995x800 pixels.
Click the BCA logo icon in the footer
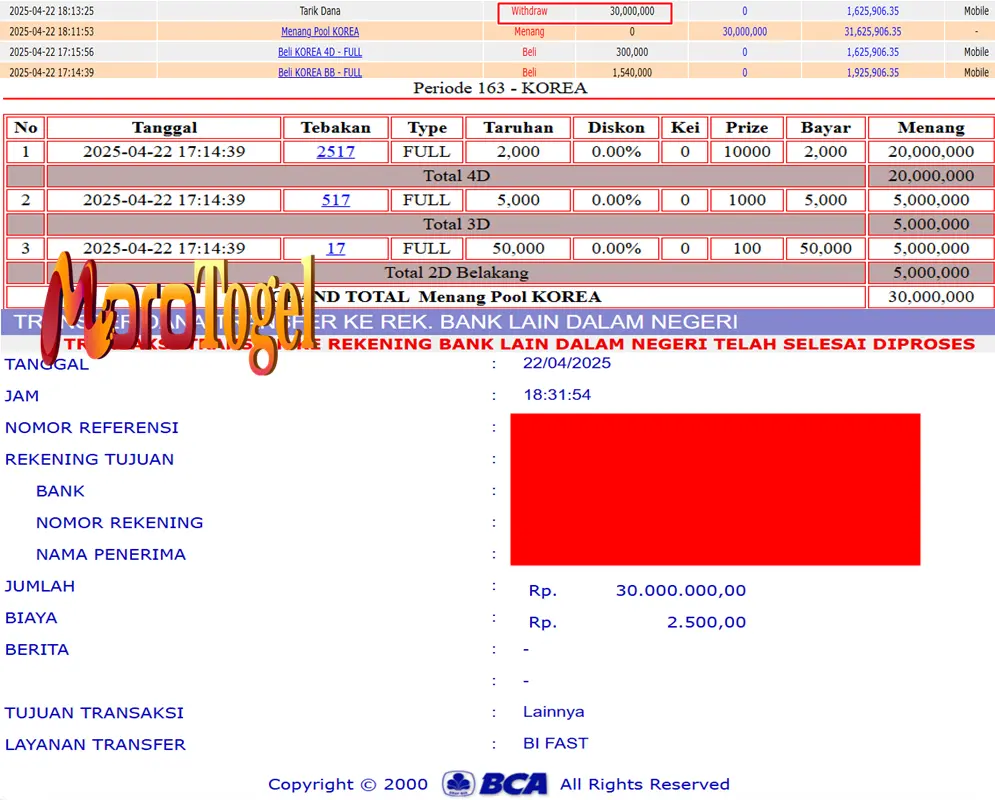[x=458, y=784]
